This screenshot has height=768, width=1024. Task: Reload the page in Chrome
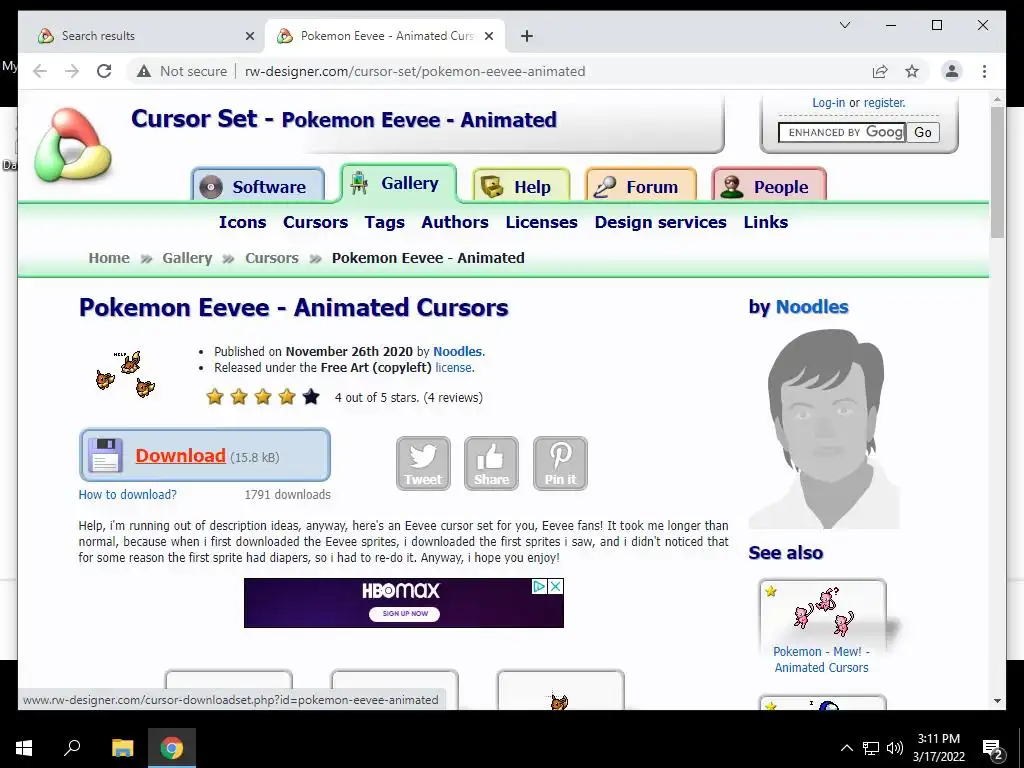tap(104, 71)
